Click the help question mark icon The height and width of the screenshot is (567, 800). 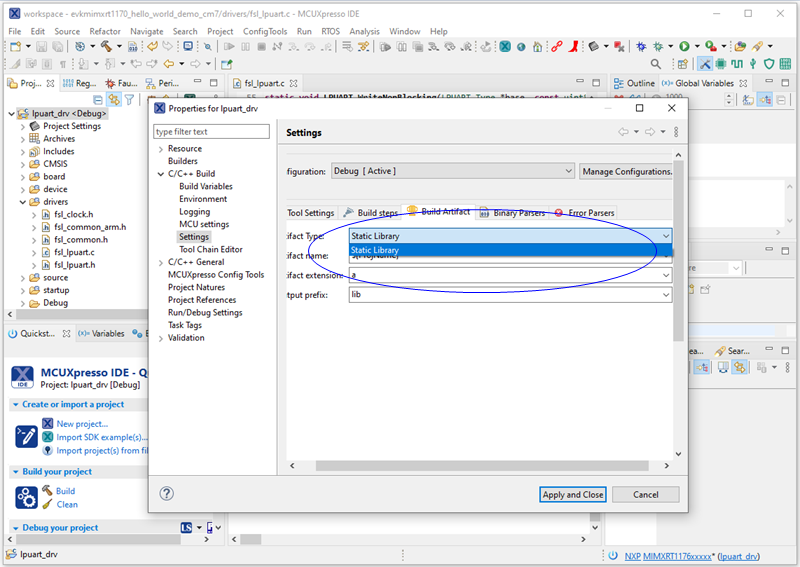pyautogui.click(x=167, y=493)
